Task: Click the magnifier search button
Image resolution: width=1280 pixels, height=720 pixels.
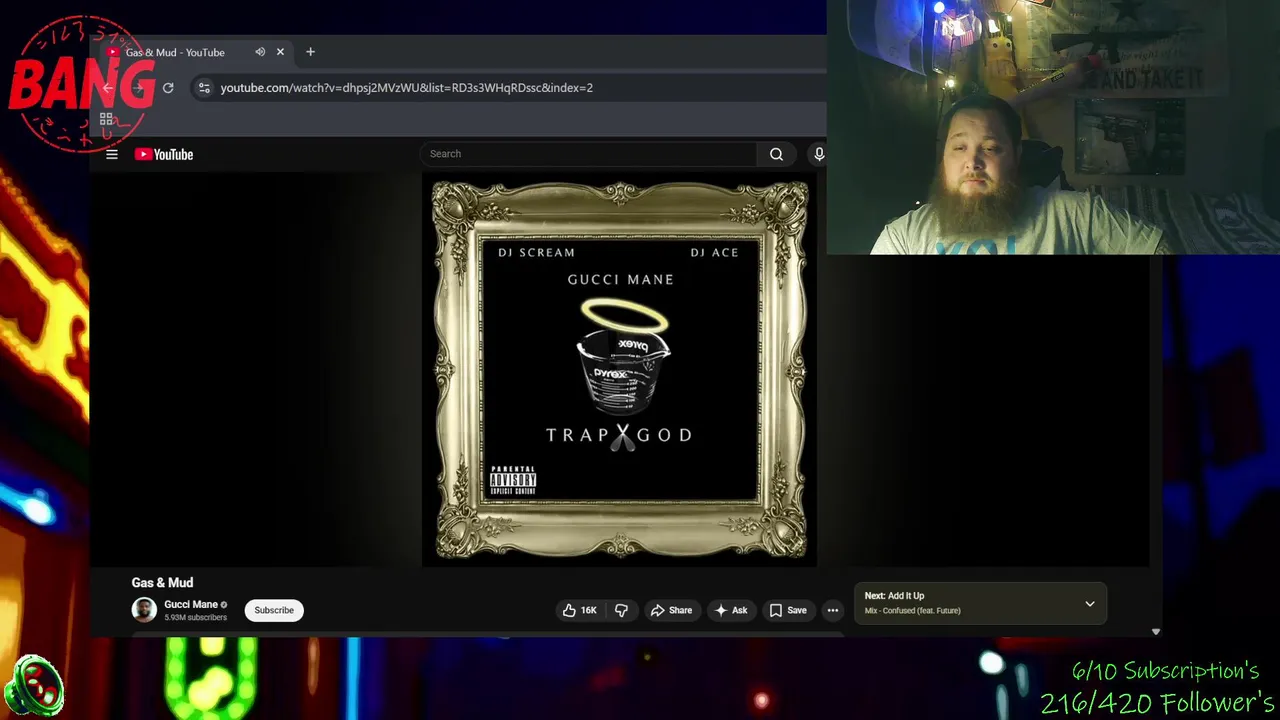Action: pyautogui.click(x=776, y=154)
